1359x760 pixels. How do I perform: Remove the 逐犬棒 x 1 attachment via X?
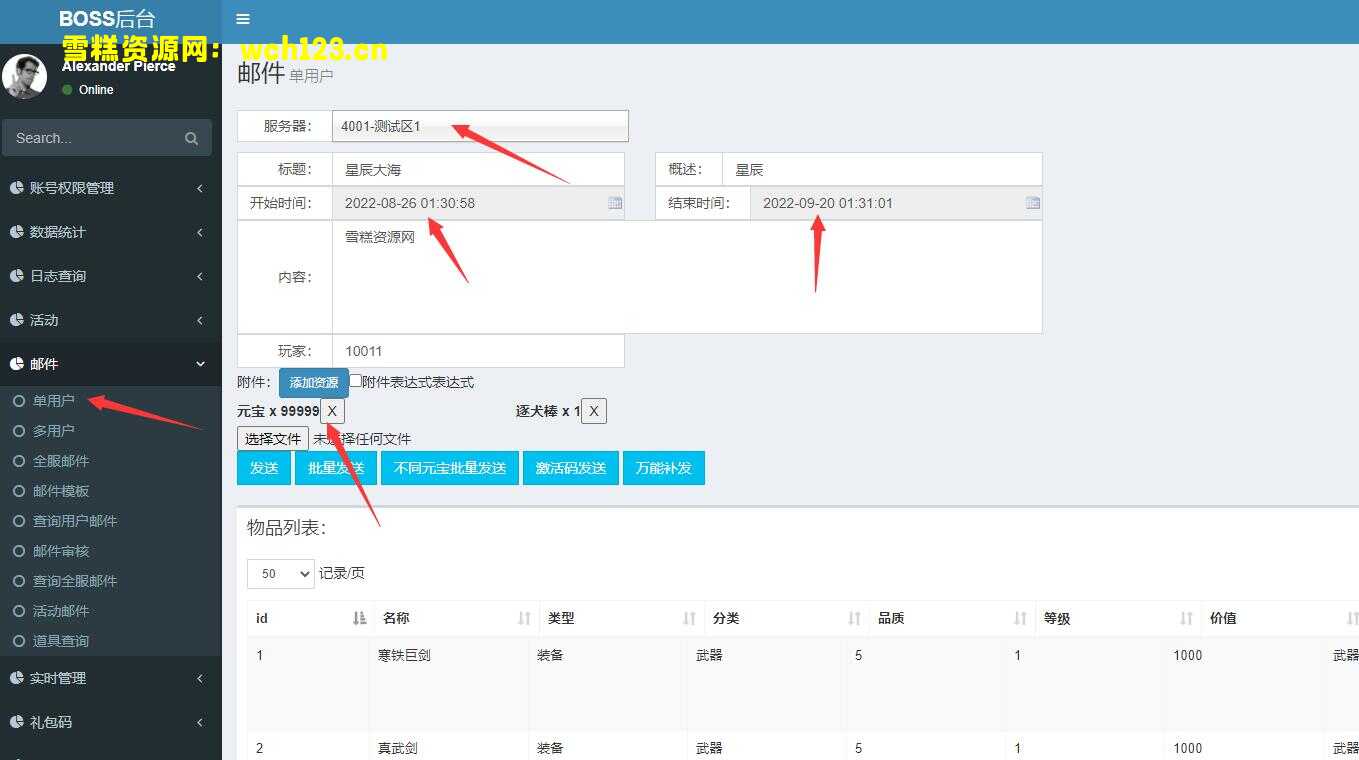[594, 410]
